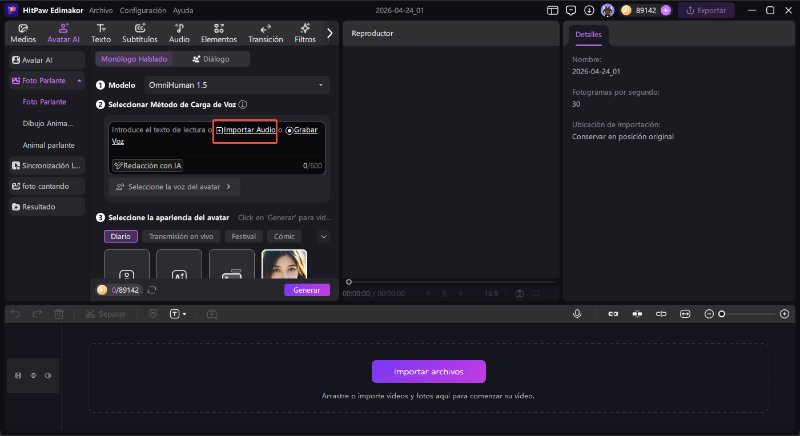The width and height of the screenshot is (800, 436).
Task: Redo the last timeline action
Action: [37, 314]
